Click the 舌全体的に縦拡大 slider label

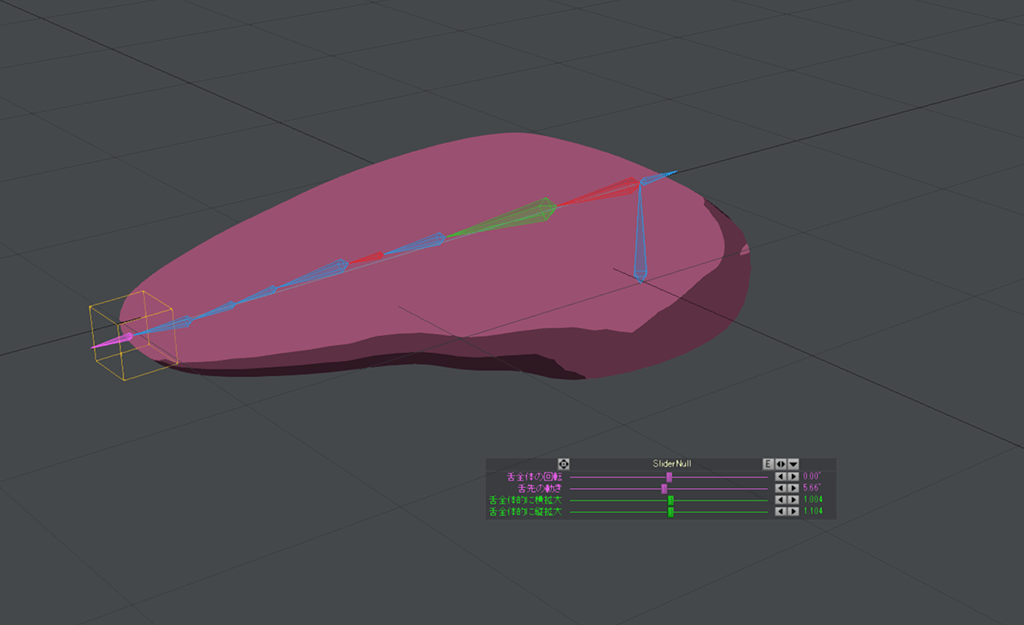525,512
